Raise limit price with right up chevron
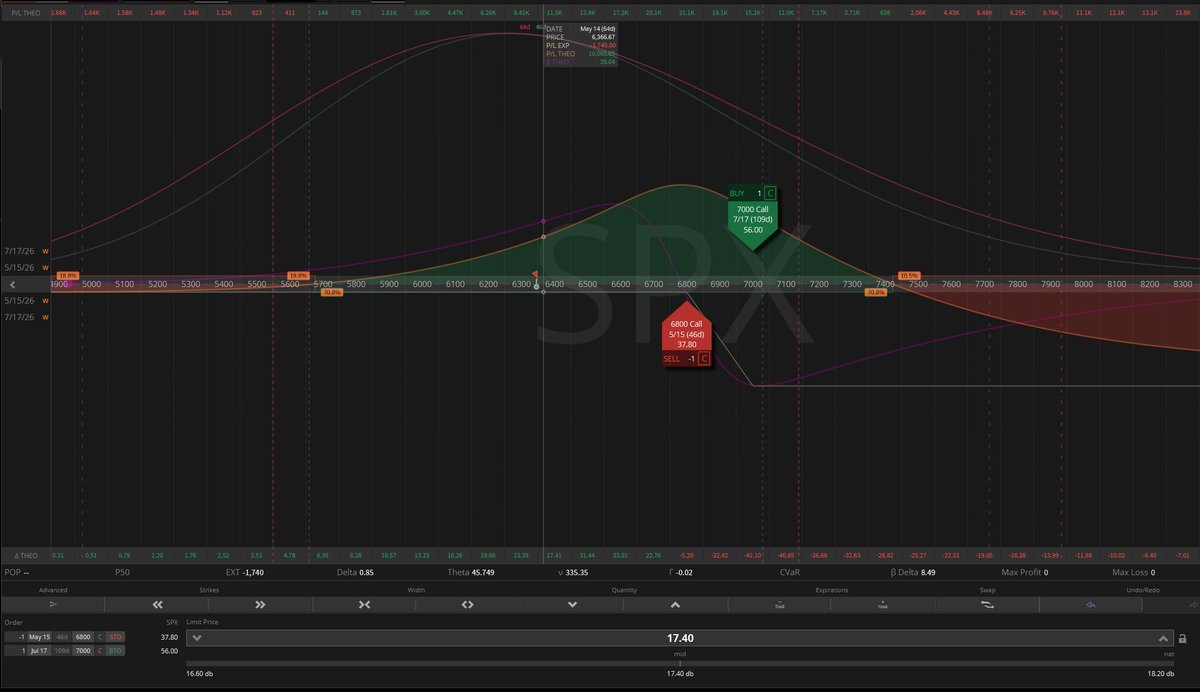 [1163, 638]
